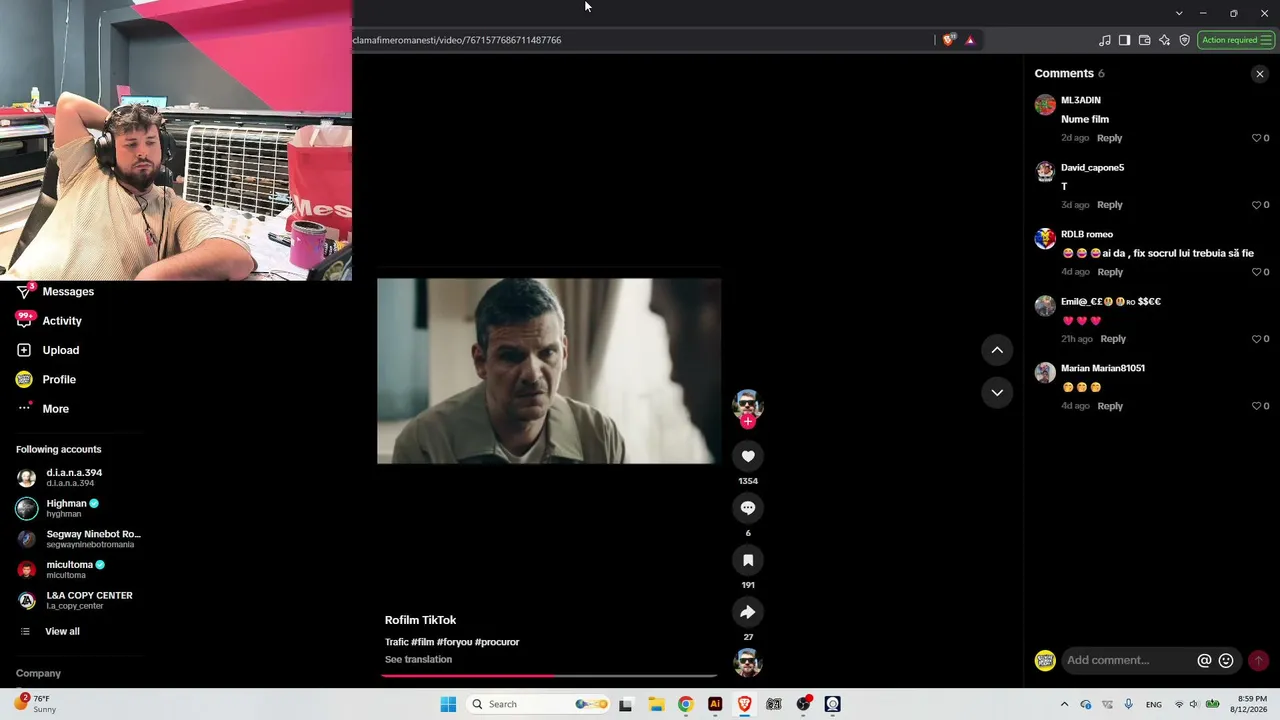Open Messages in the sidebar

point(68,292)
